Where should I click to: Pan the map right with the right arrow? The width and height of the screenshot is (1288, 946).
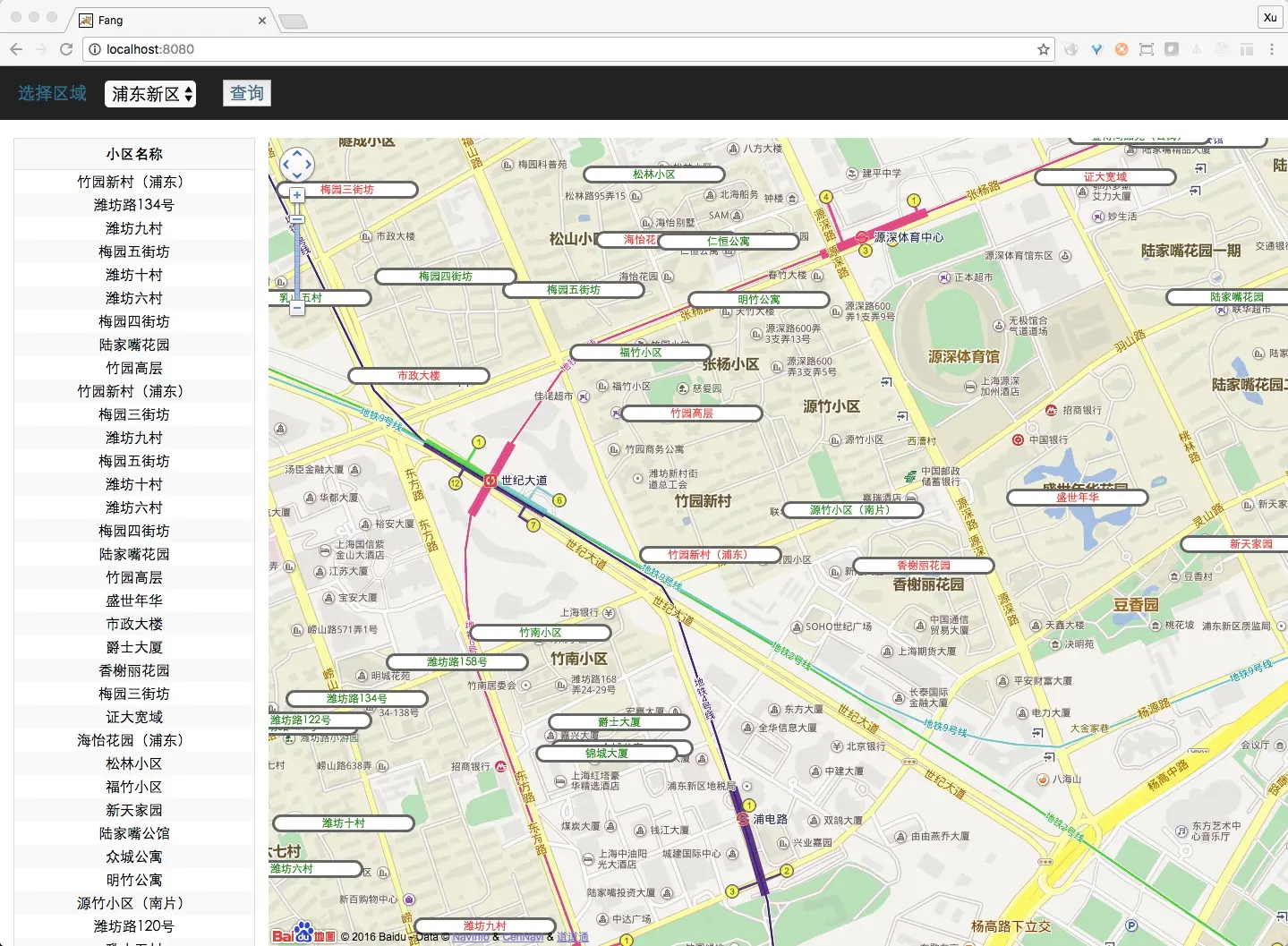(308, 165)
